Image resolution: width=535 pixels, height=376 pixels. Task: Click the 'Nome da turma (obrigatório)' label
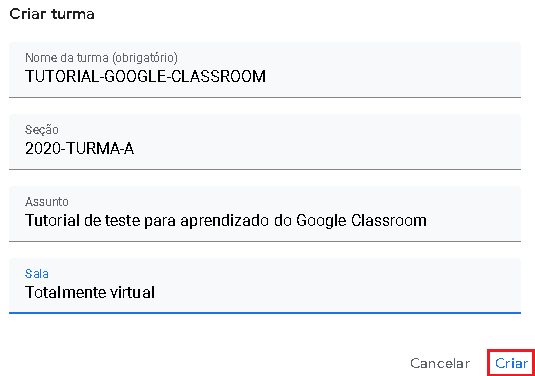[x=101, y=58]
